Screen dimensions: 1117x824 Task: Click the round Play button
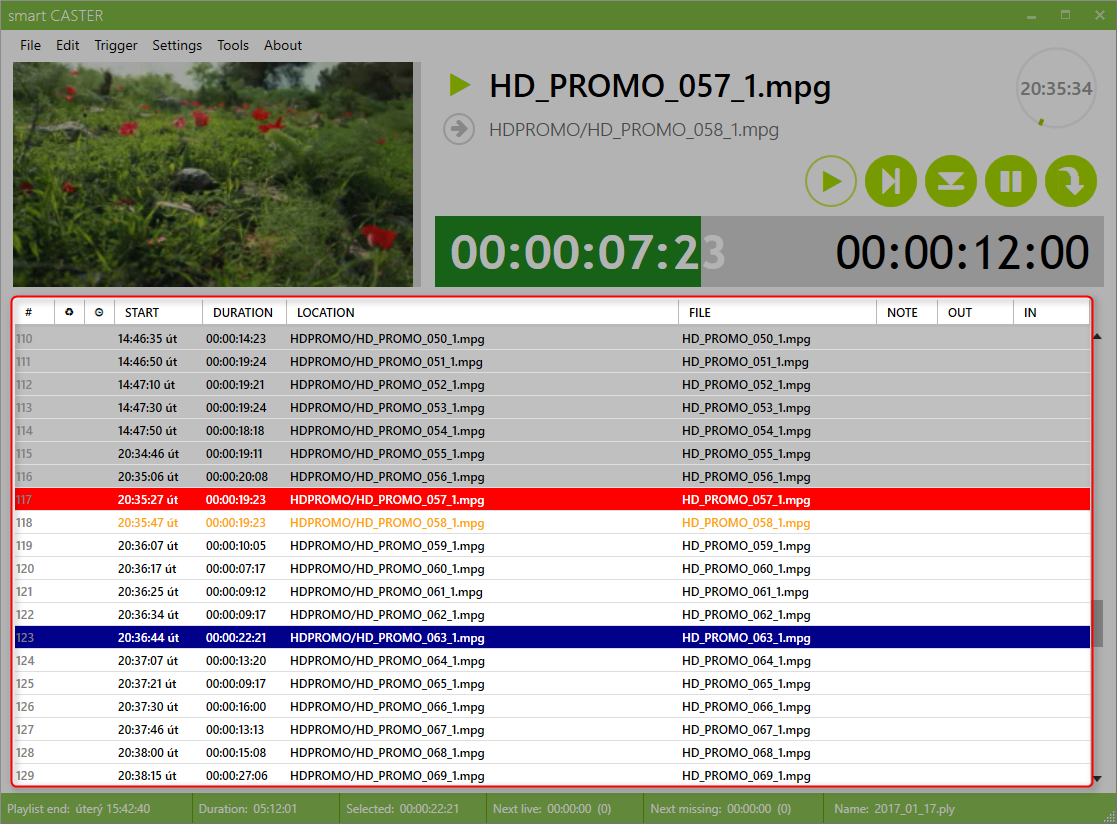point(831,181)
